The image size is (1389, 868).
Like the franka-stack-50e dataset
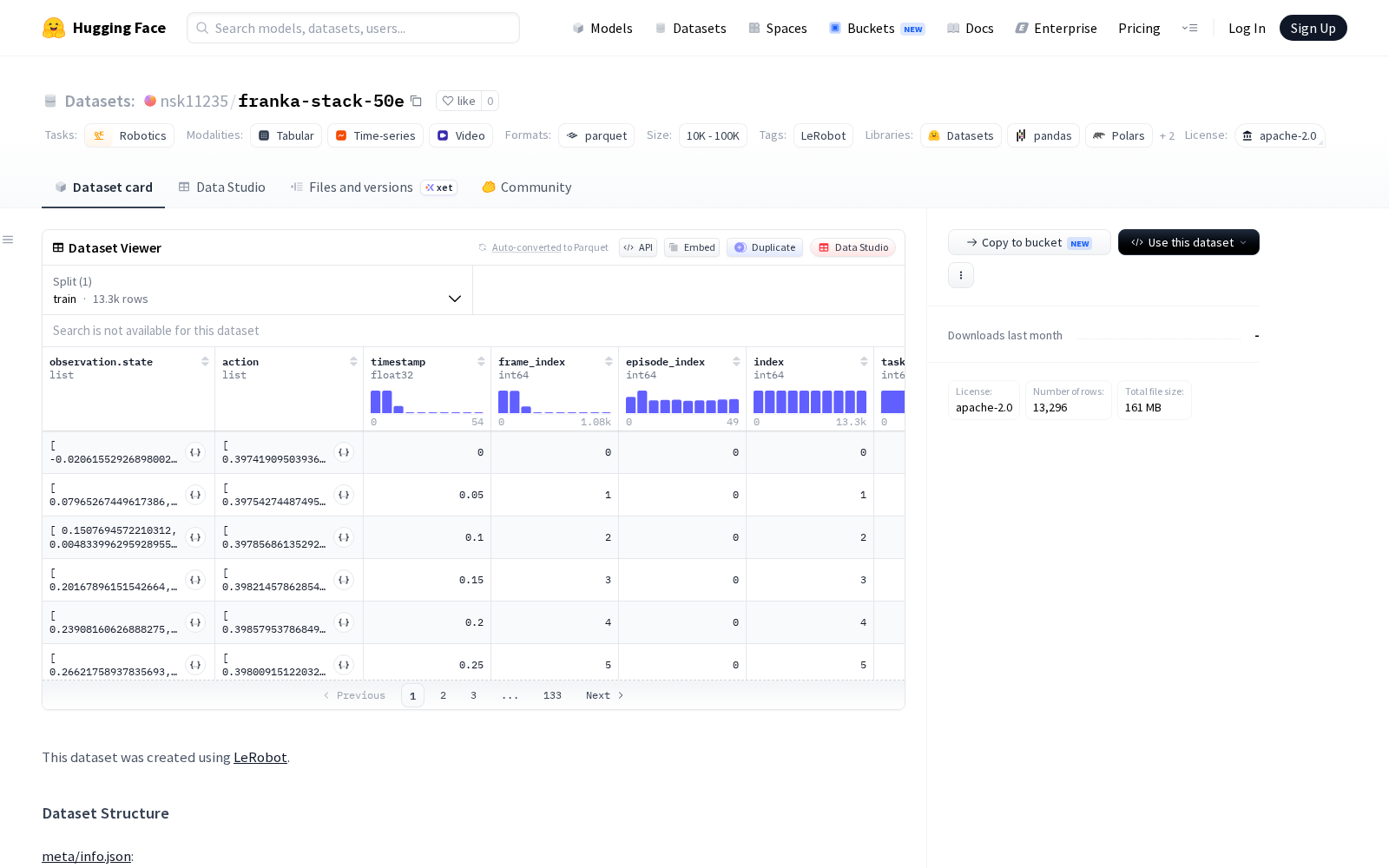(458, 101)
